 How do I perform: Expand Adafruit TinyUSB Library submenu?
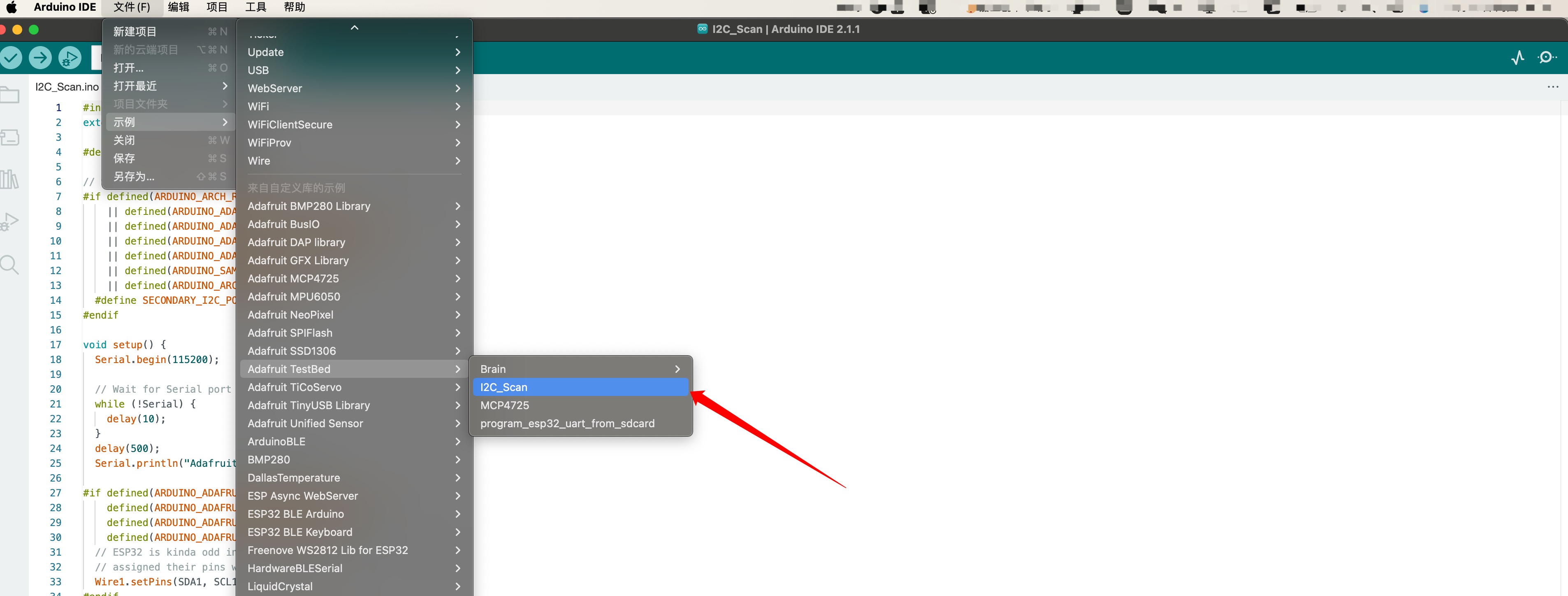point(354,405)
